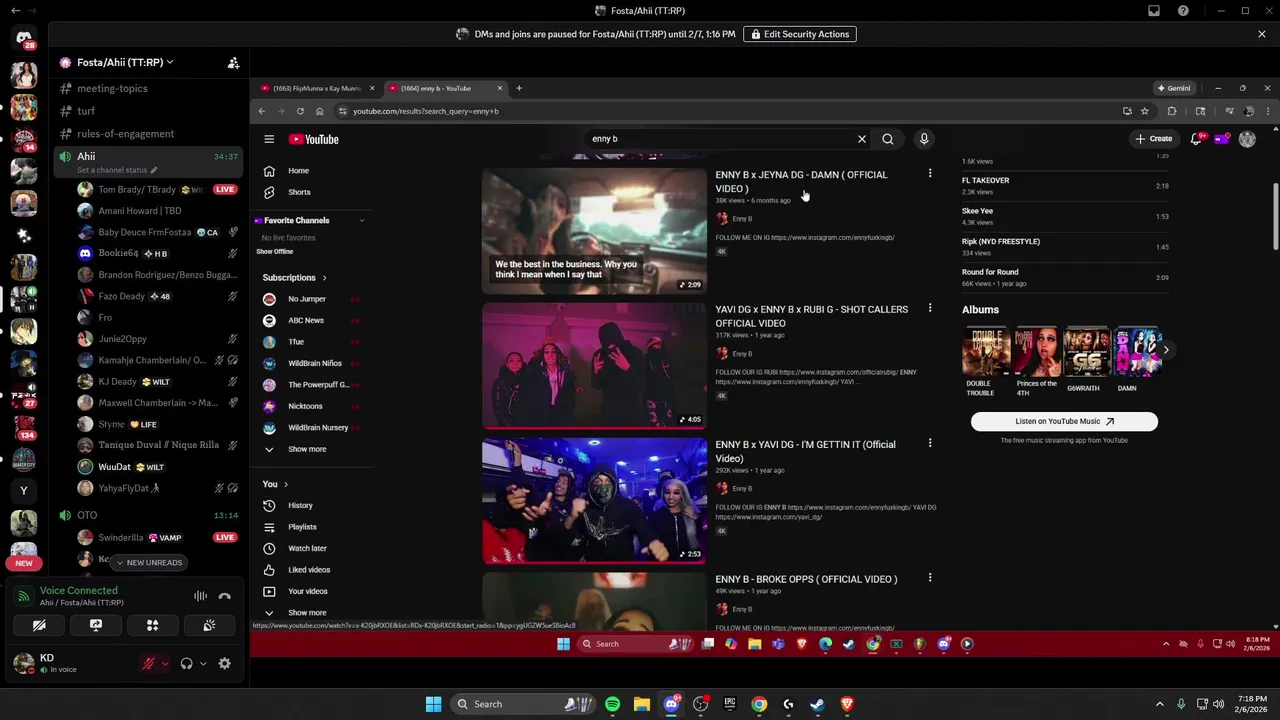The image size is (1280, 720).
Task: Click the YouTube search magnifier button
Action: tap(888, 139)
